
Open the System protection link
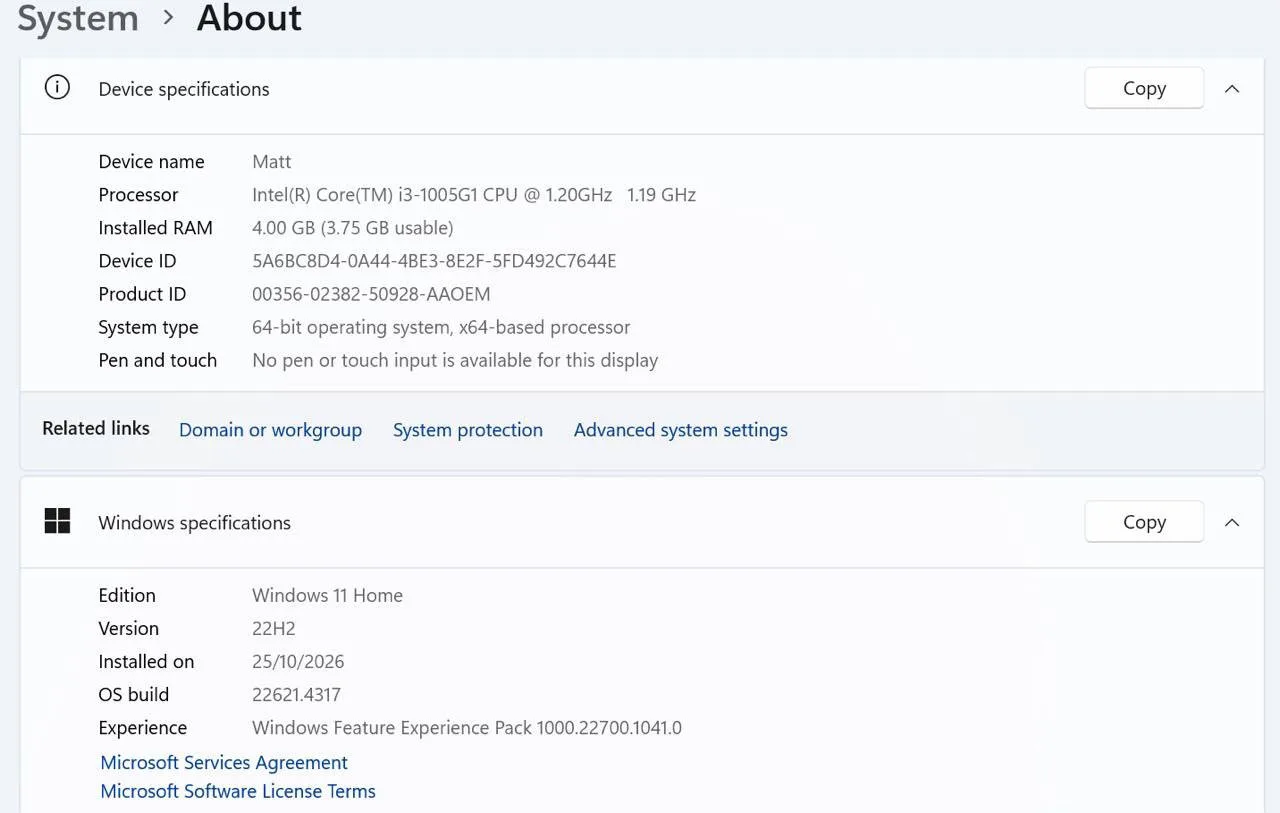[468, 430]
